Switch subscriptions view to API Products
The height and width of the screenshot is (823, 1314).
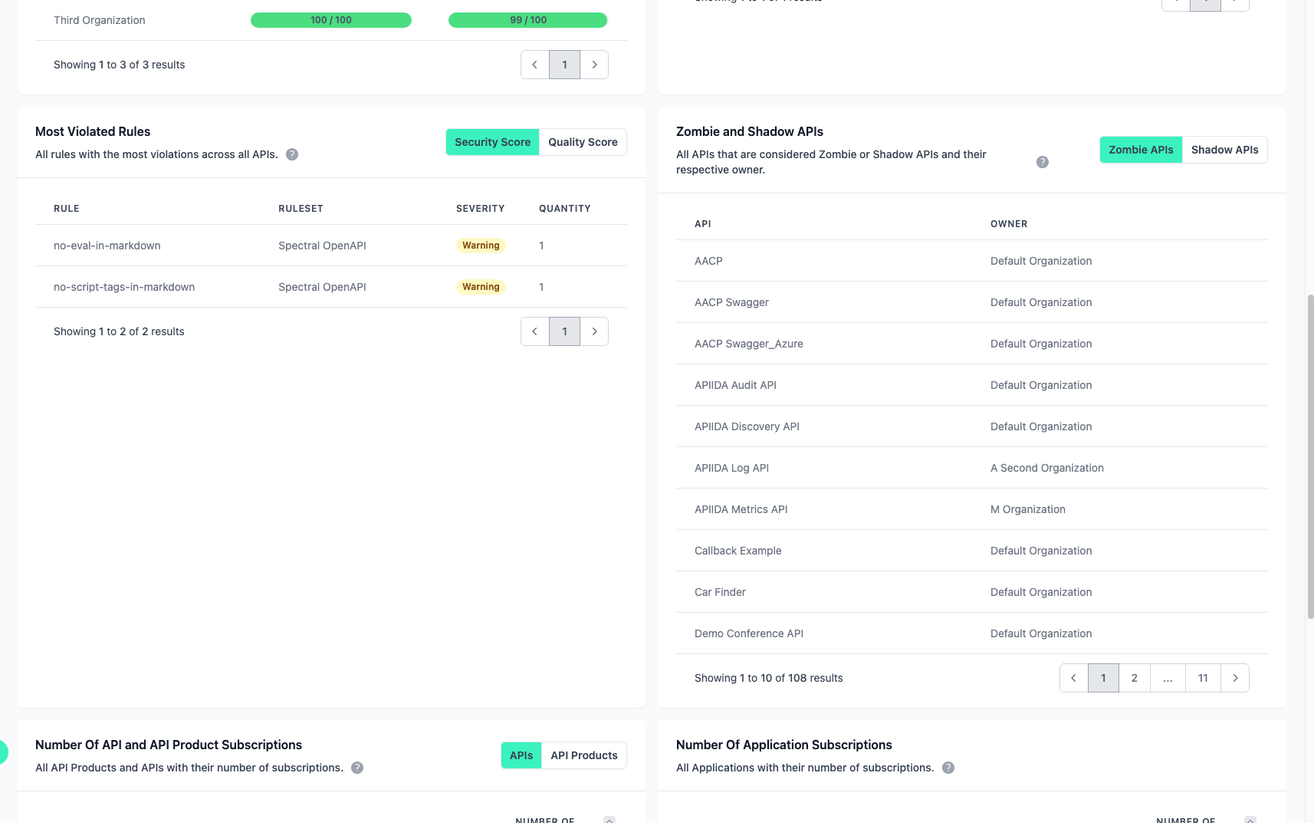click(583, 755)
